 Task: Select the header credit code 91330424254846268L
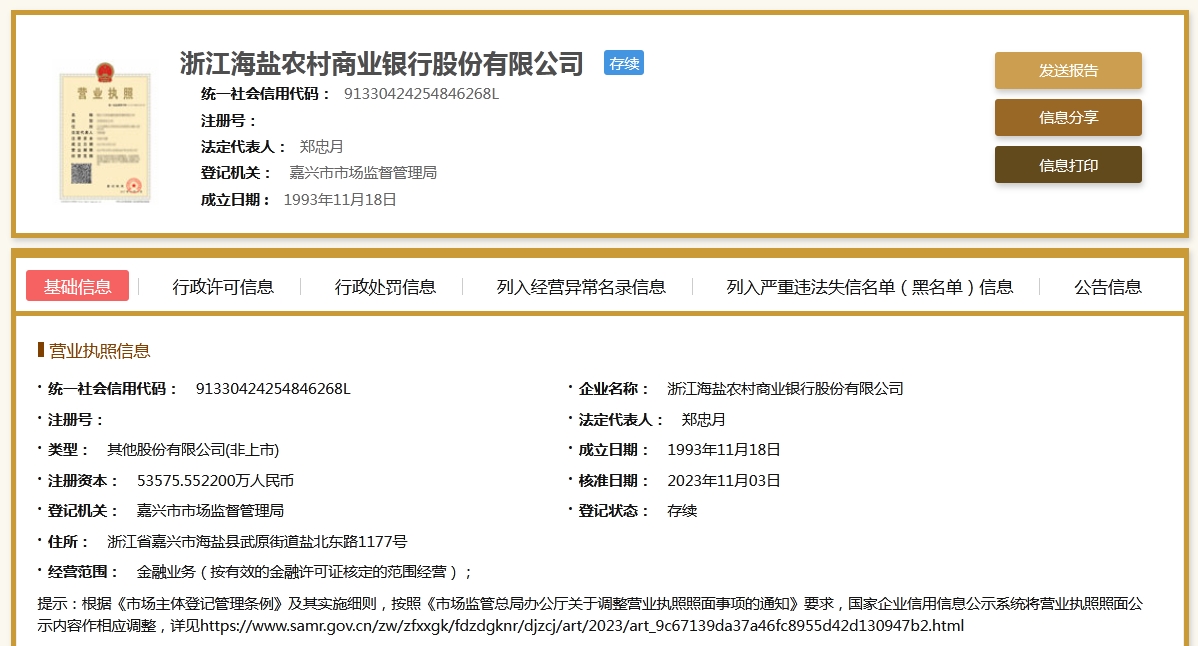(x=421, y=94)
